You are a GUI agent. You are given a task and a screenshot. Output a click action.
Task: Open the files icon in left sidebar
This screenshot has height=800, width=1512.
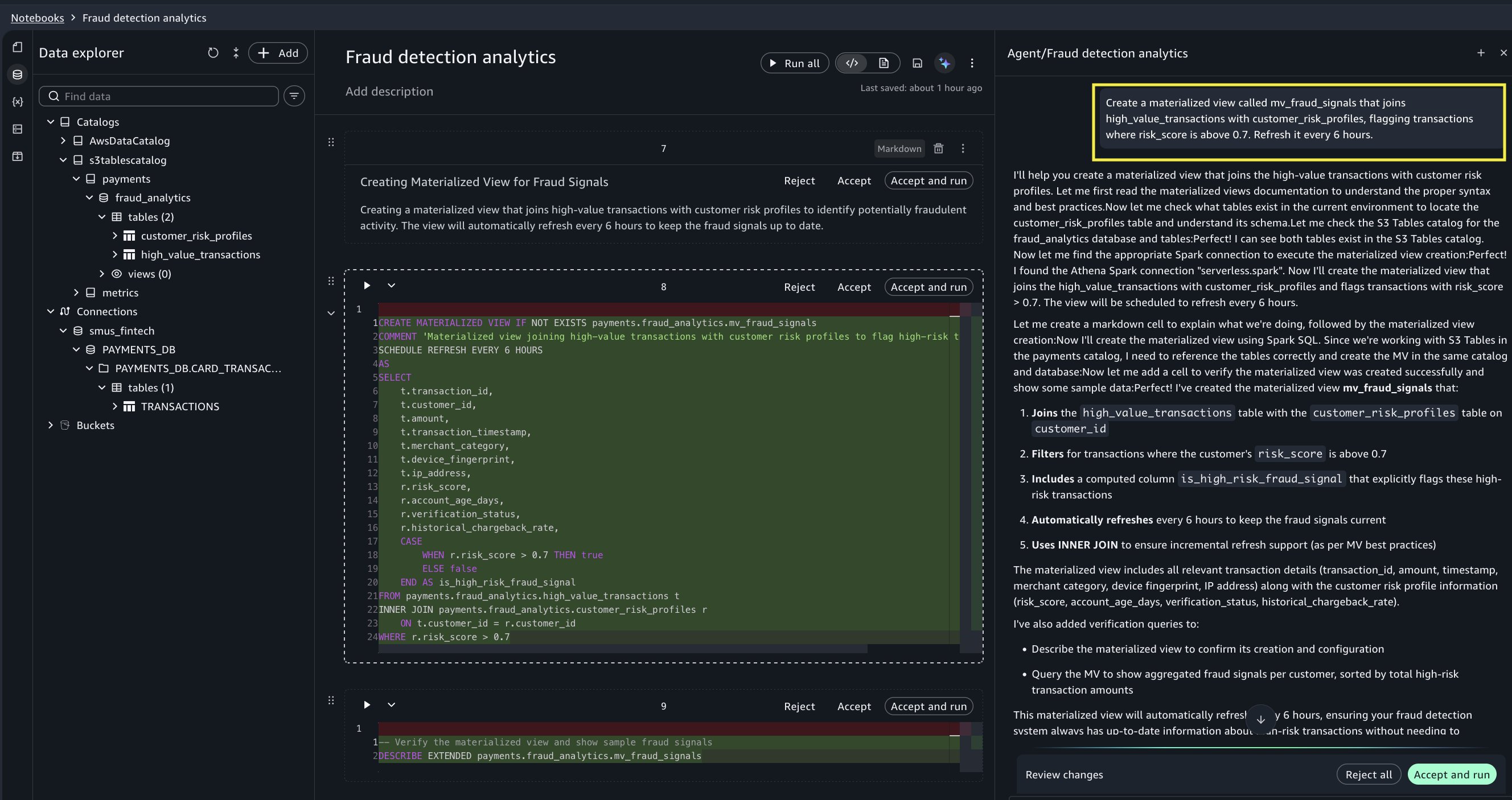pyautogui.click(x=18, y=47)
